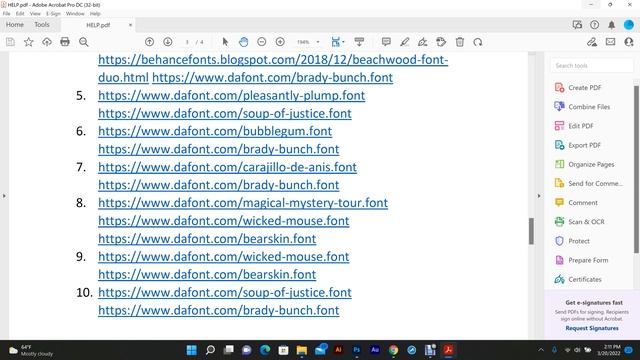Viewport: 640px width, 360px height.
Task: Add a sticky note comment
Action: (x=386, y=42)
